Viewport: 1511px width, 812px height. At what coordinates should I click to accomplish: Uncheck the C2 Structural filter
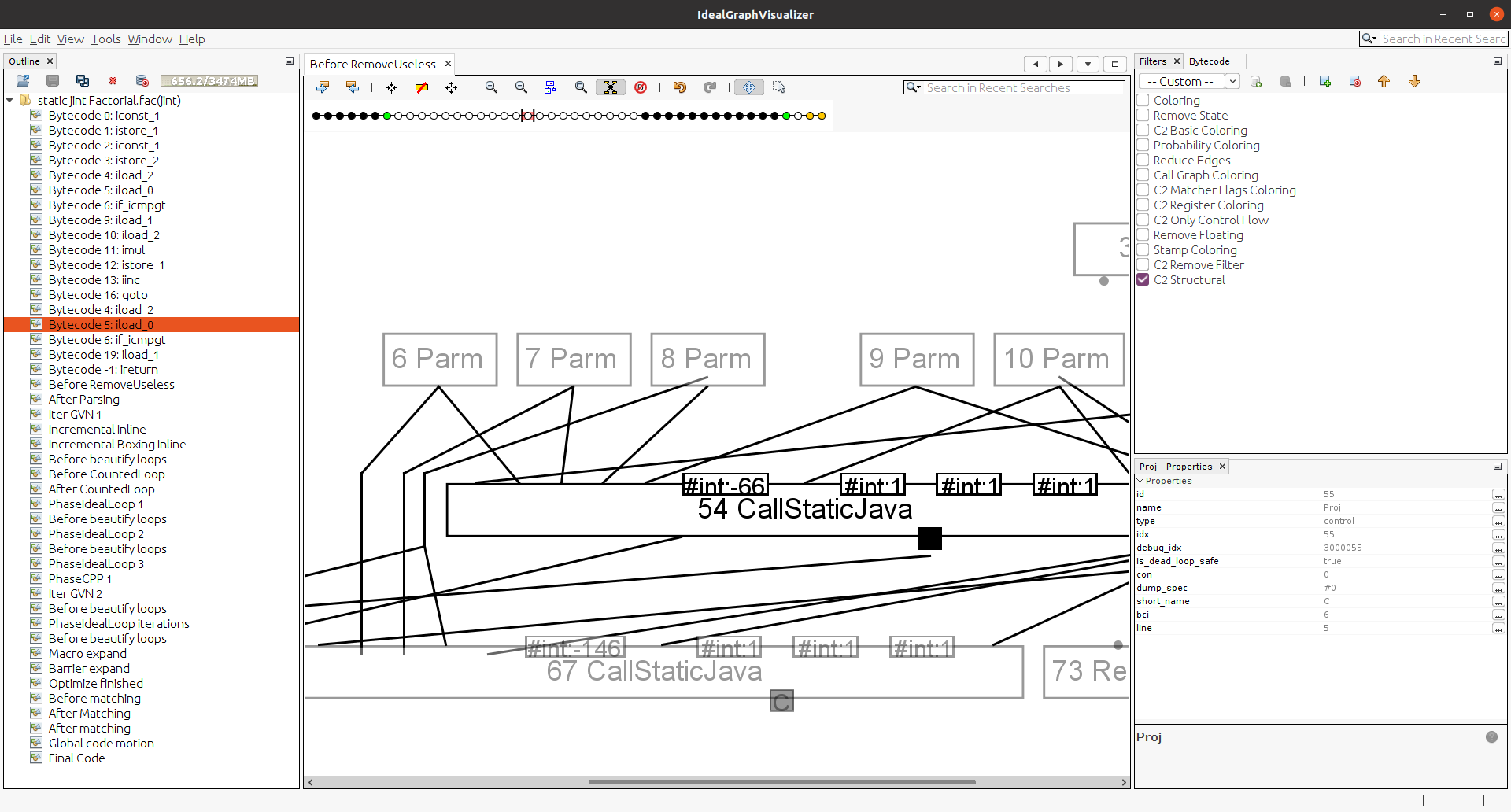(1143, 280)
